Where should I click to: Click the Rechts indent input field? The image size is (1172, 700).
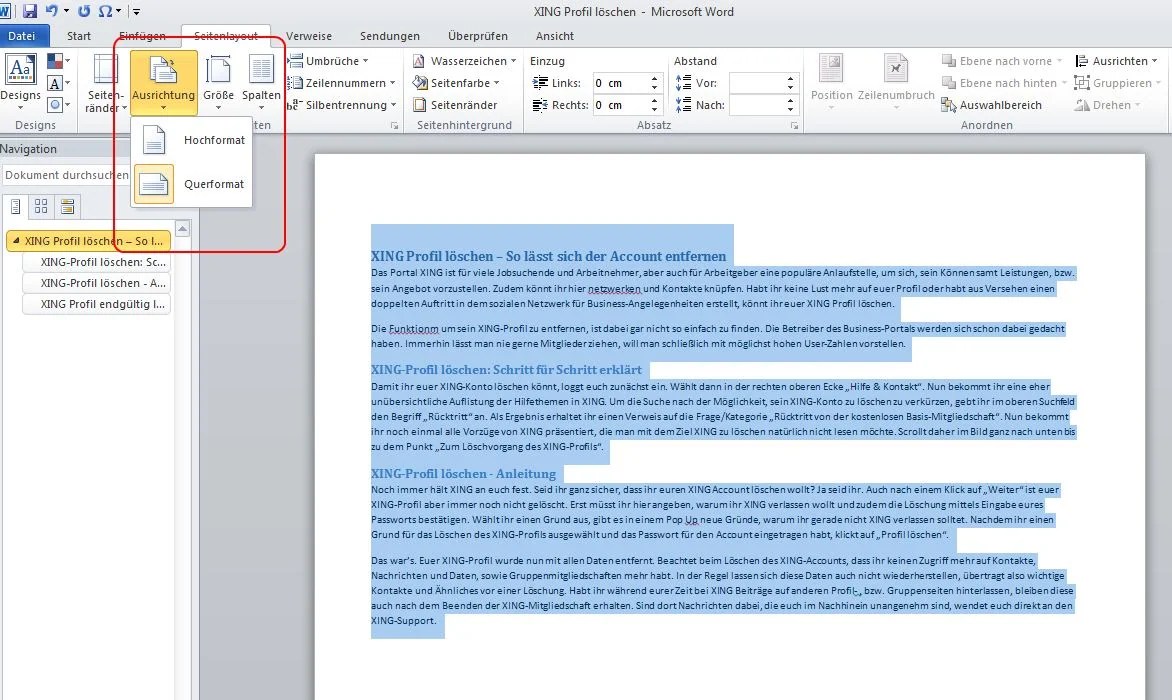click(x=620, y=105)
